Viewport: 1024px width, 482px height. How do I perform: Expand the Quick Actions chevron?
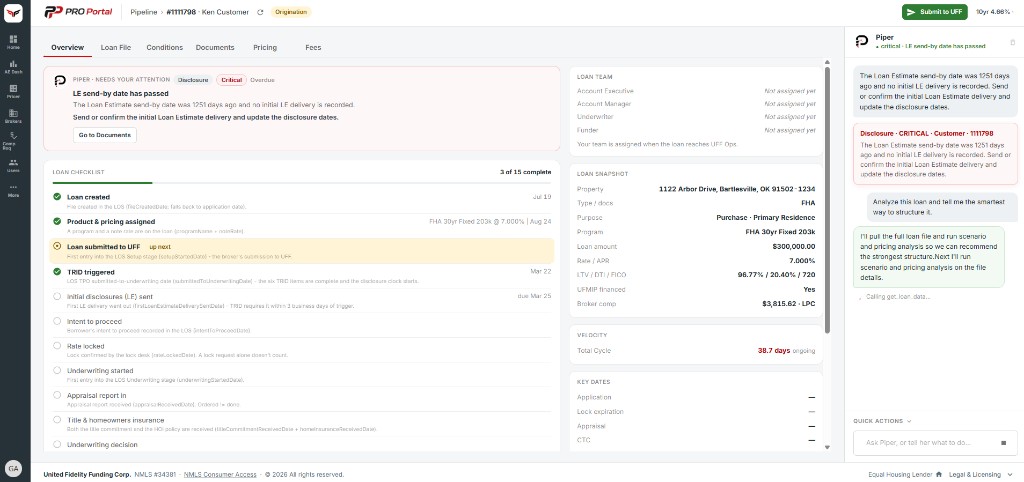tap(909, 421)
